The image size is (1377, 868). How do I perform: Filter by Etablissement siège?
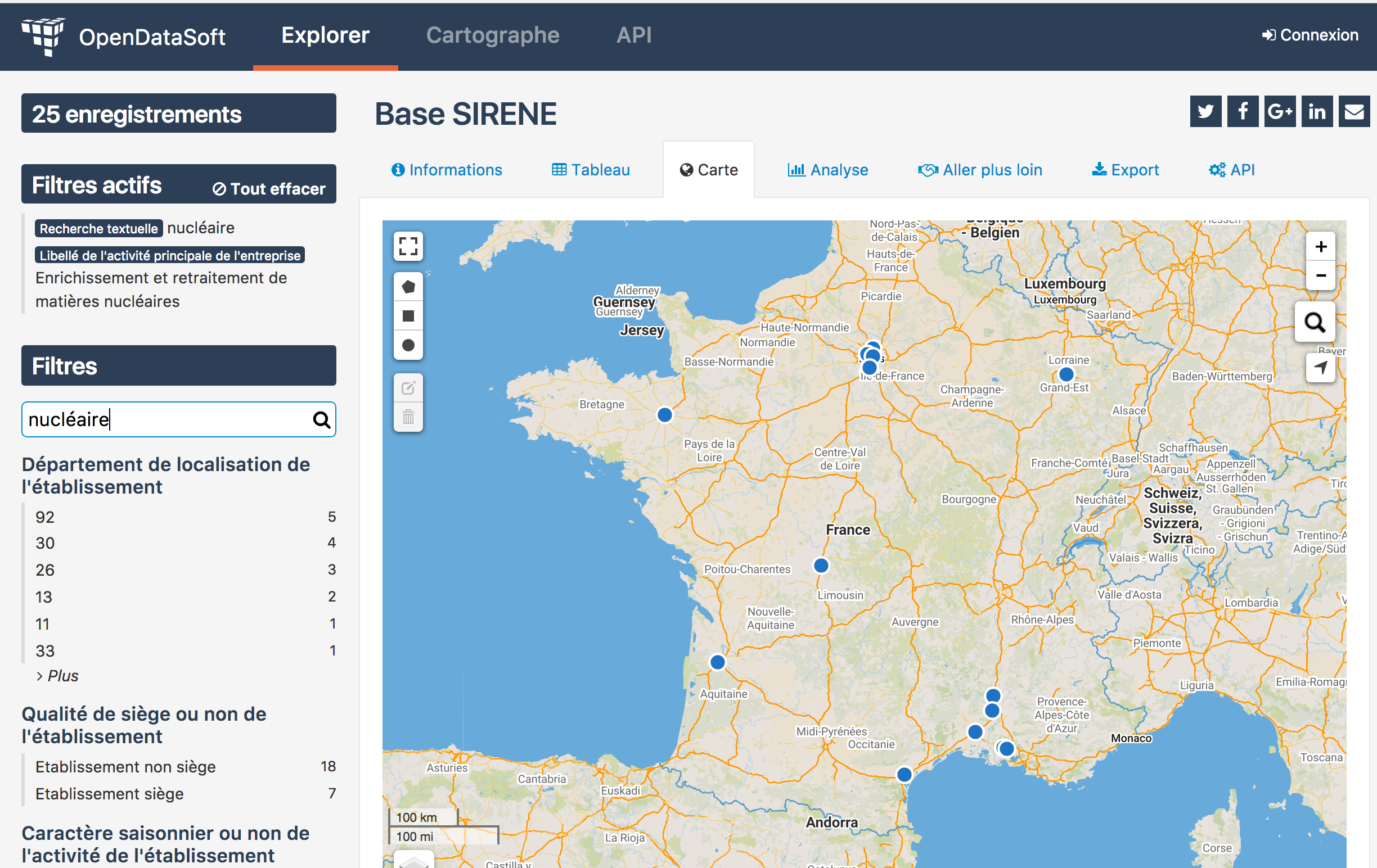pyautogui.click(x=109, y=793)
